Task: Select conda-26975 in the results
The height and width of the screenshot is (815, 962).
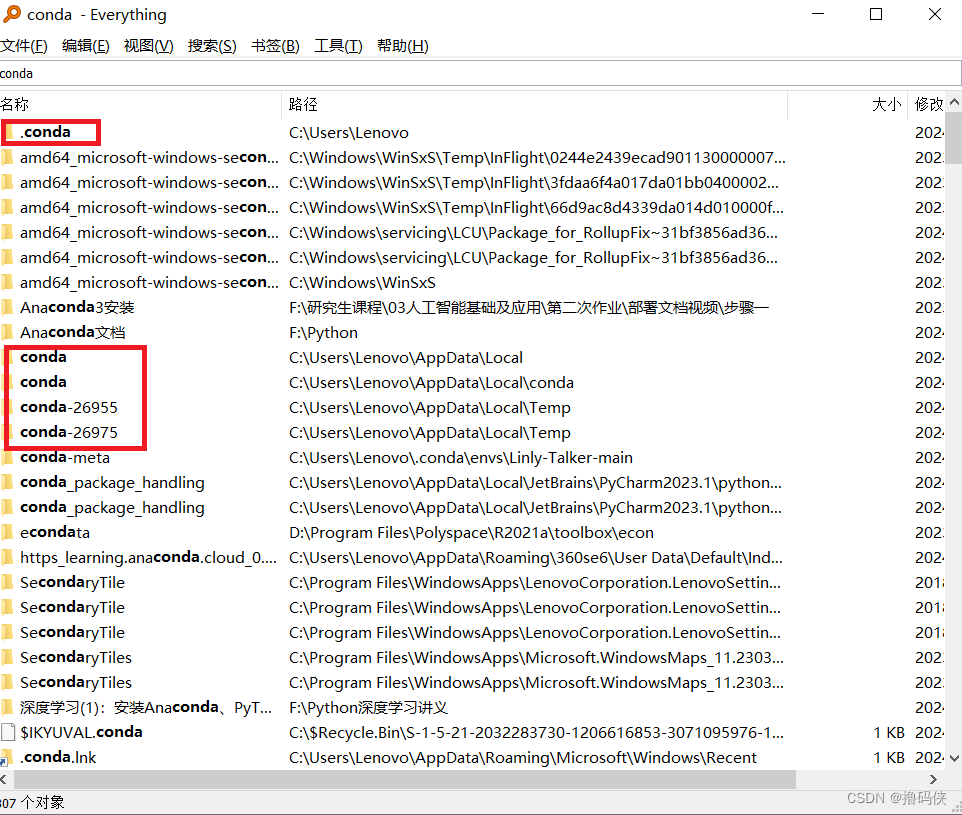Action: pyautogui.click(x=69, y=432)
